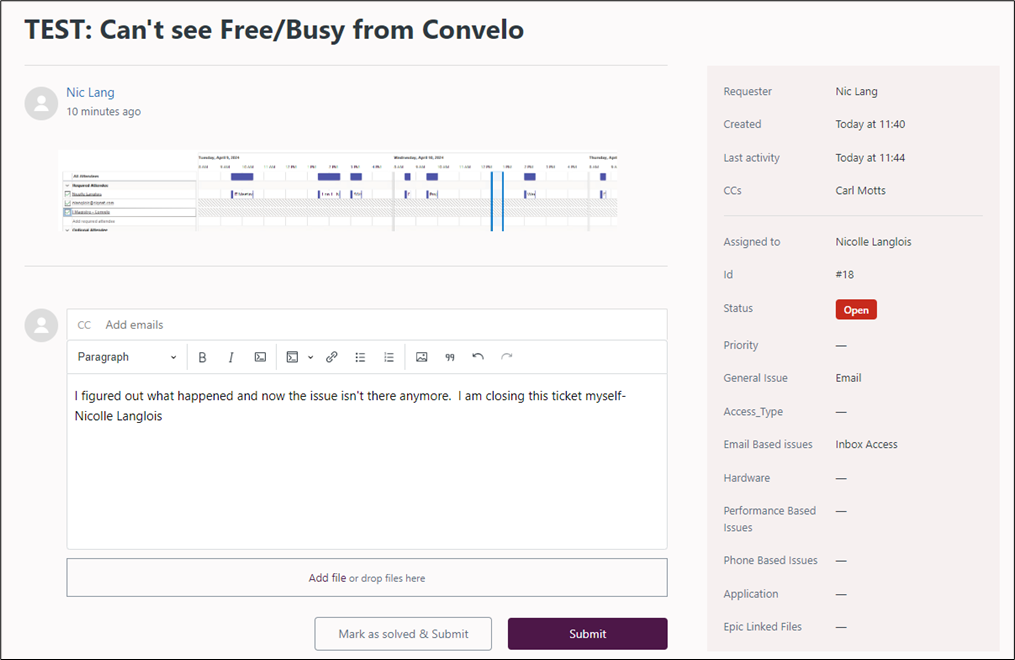Insert inline code using the toolbar
Screen dimensions: 1015x660
[x=260, y=357]
